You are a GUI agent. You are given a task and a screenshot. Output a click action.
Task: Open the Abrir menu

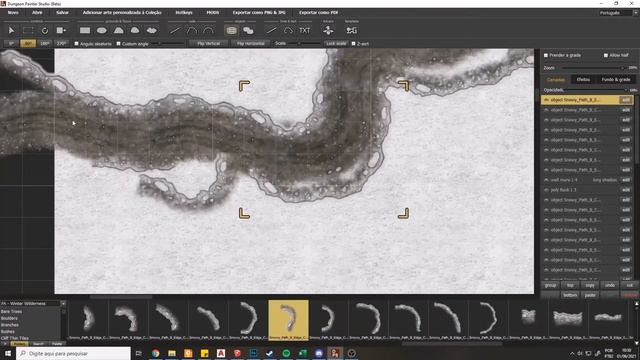click(37, 13)
